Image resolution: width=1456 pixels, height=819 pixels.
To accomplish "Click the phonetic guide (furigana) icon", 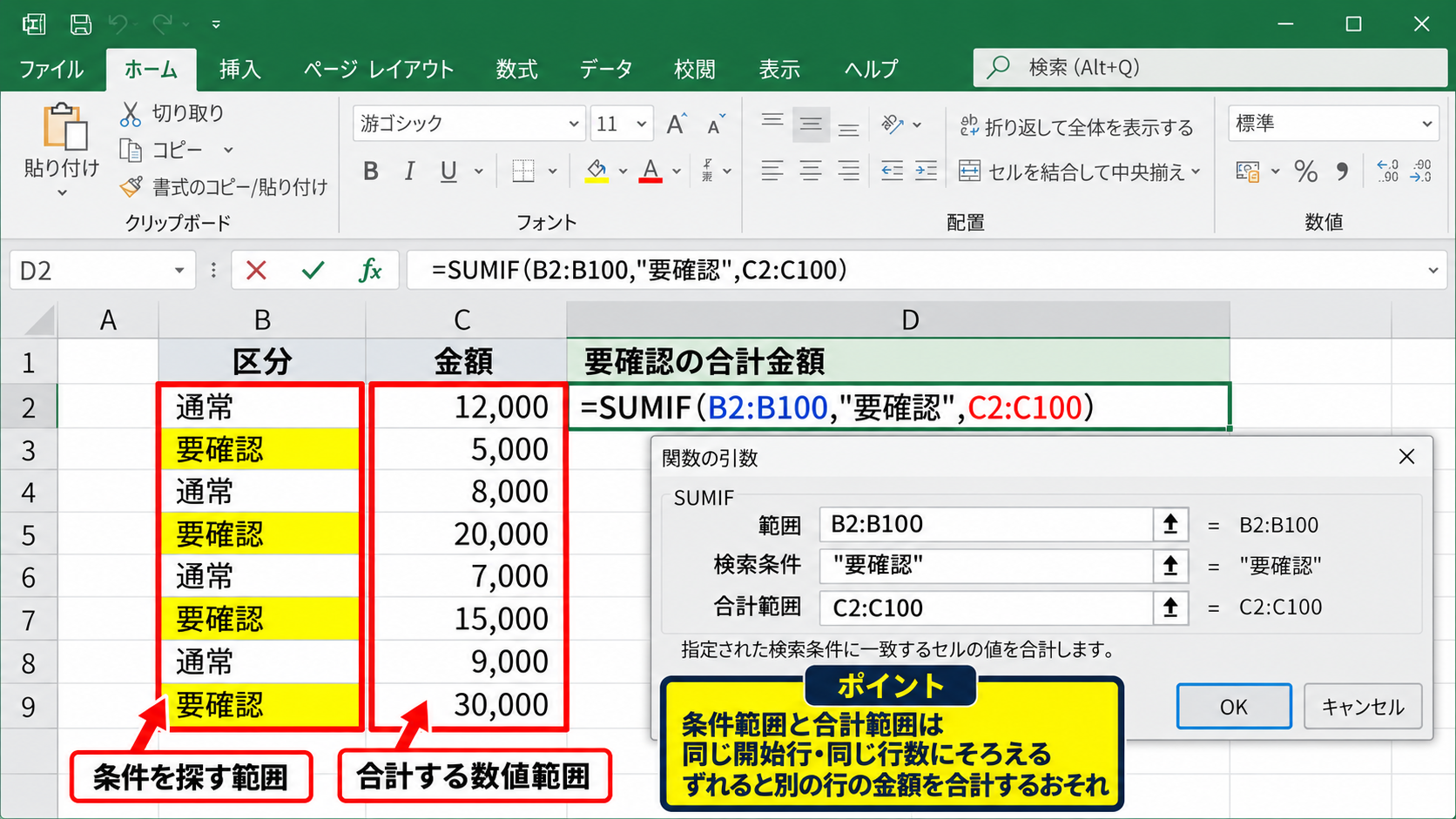I will tap(708, 171).
